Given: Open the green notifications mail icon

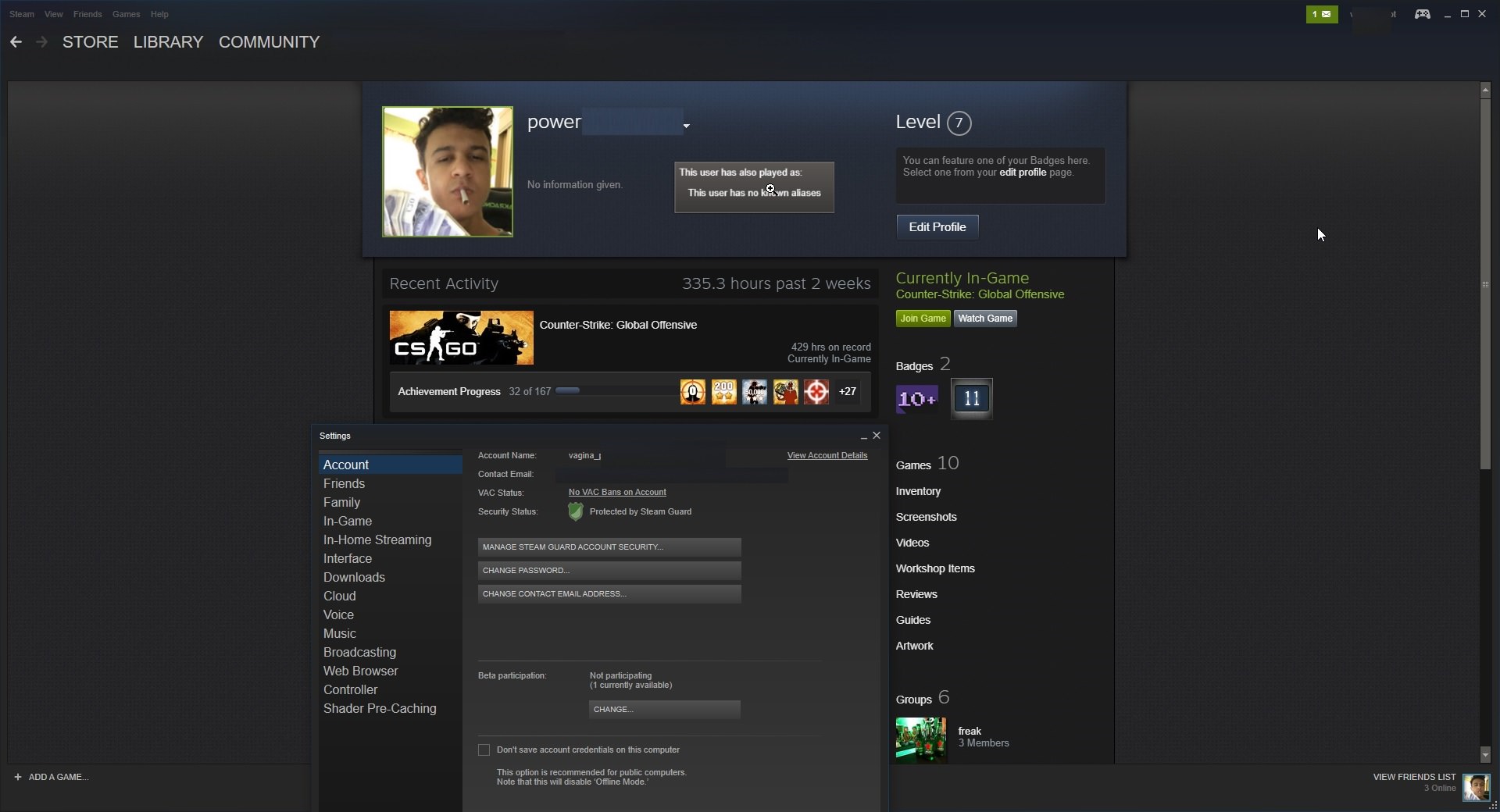Looking at the screenshot, I should [x=1322, y=14].
